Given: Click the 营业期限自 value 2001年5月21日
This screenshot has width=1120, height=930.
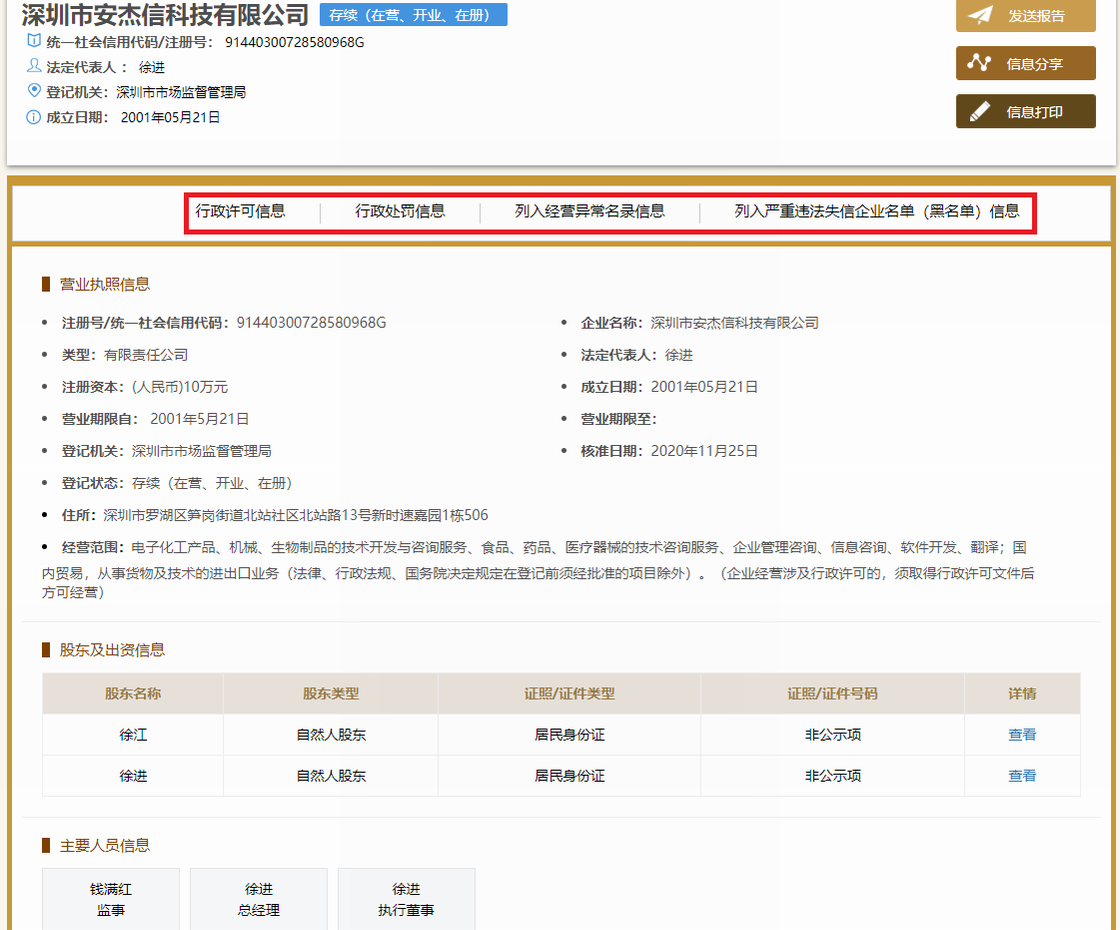Looking at the screenshot, I should click(199, 419).
